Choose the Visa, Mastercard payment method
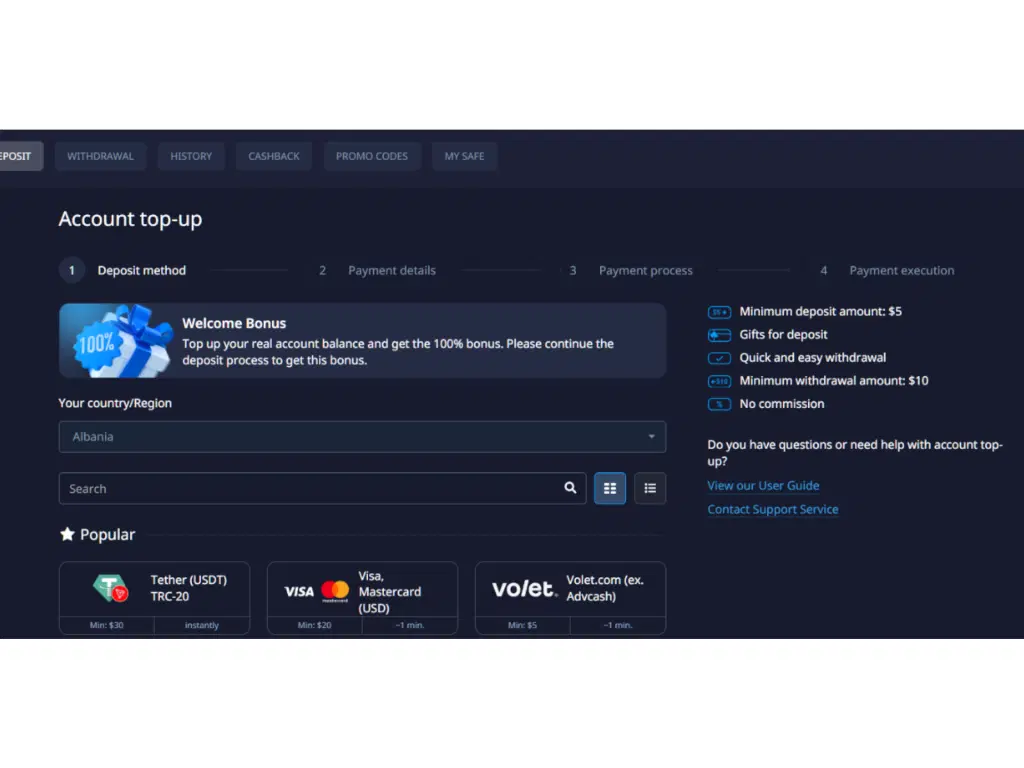 [362, 590]
